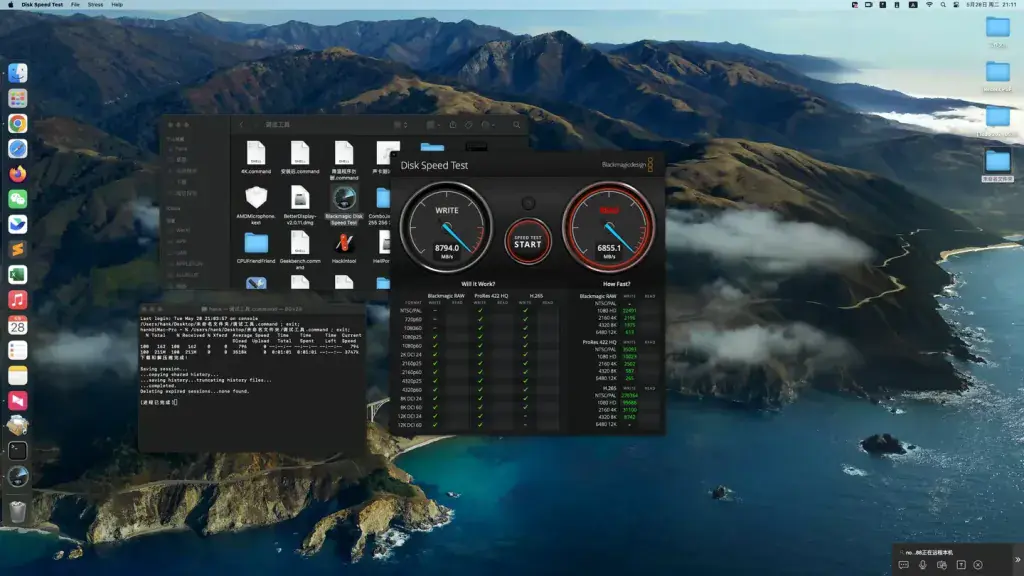Open the Apple menu
This screenshot has width=1024, height=576.
tap(10, 5)
